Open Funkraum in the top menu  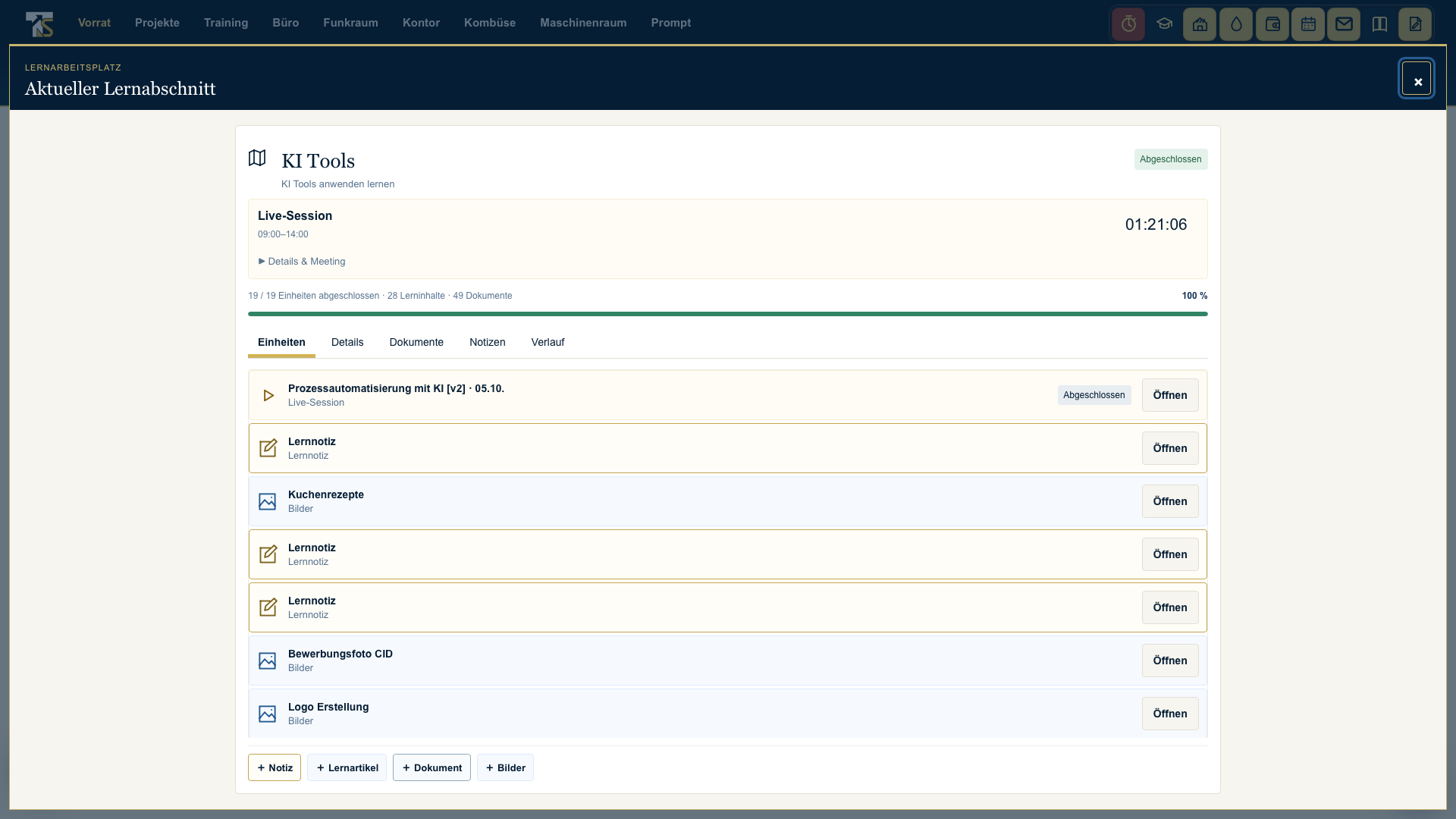point(350,23)
